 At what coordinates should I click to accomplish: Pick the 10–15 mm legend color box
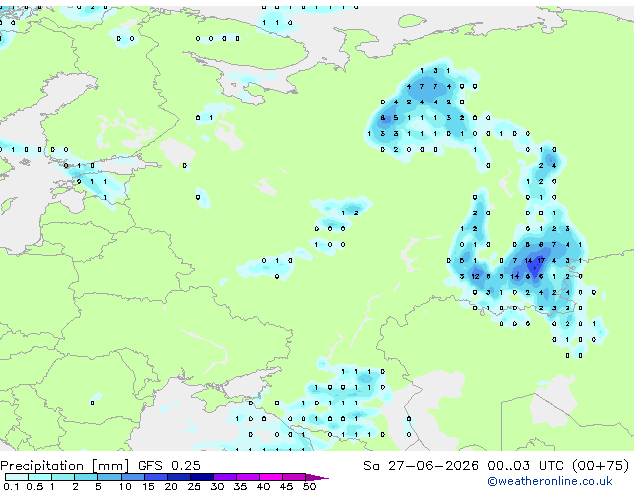click(x=132, y=477)
